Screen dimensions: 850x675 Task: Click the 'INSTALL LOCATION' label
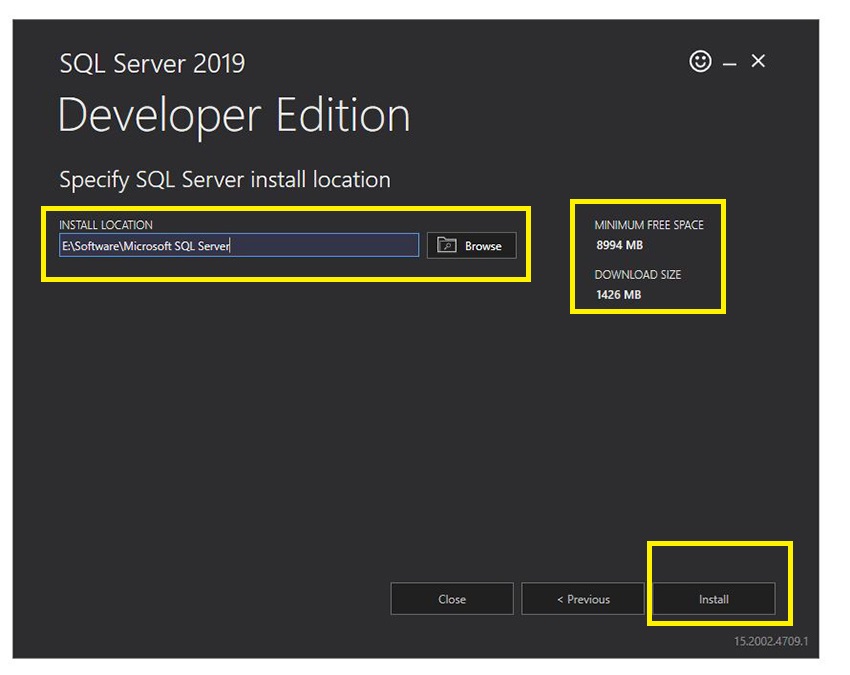pyautogui.click(x=106, y=225)
